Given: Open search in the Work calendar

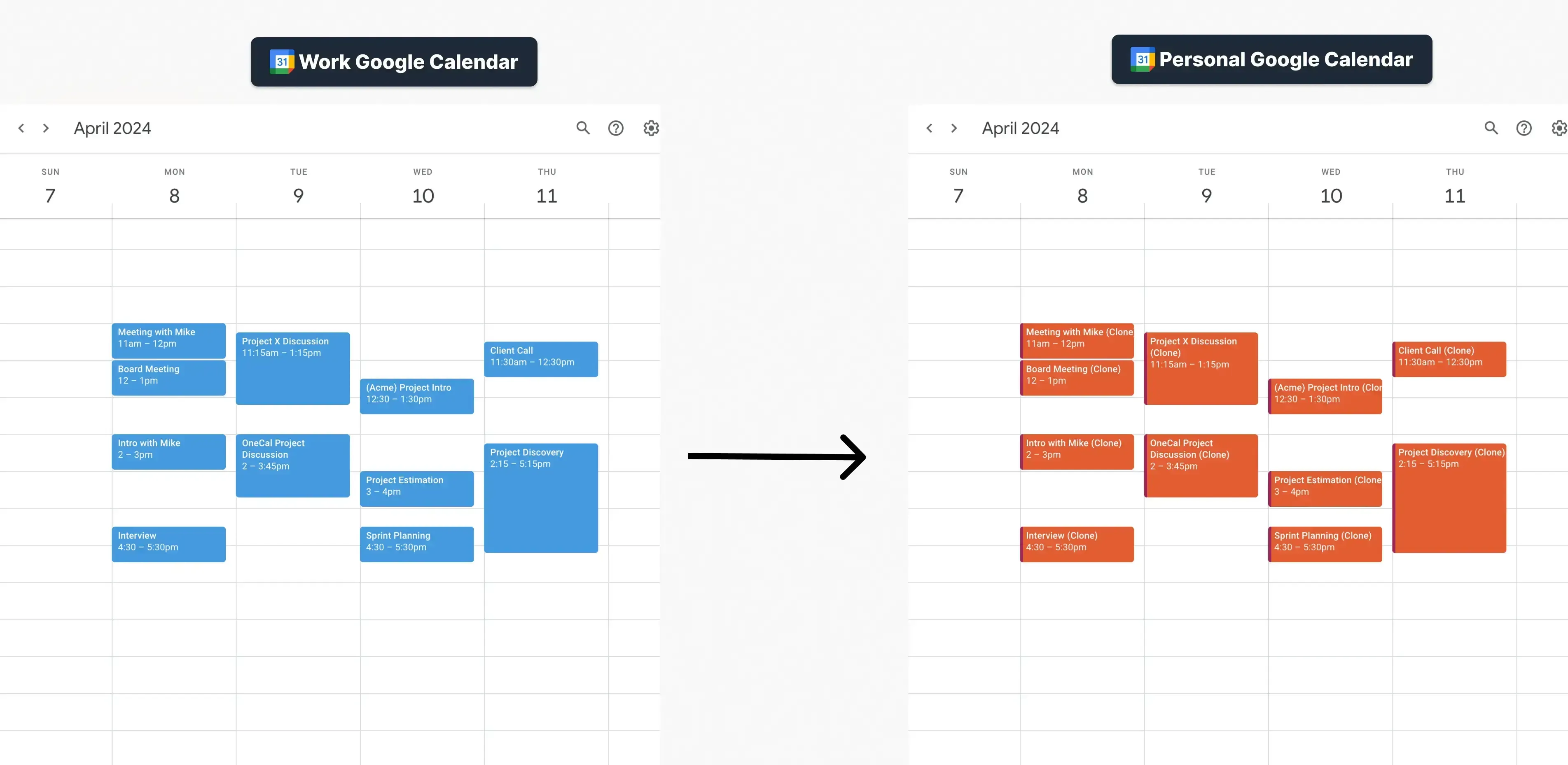Looking at the screenshot, I should coord(582,128).
